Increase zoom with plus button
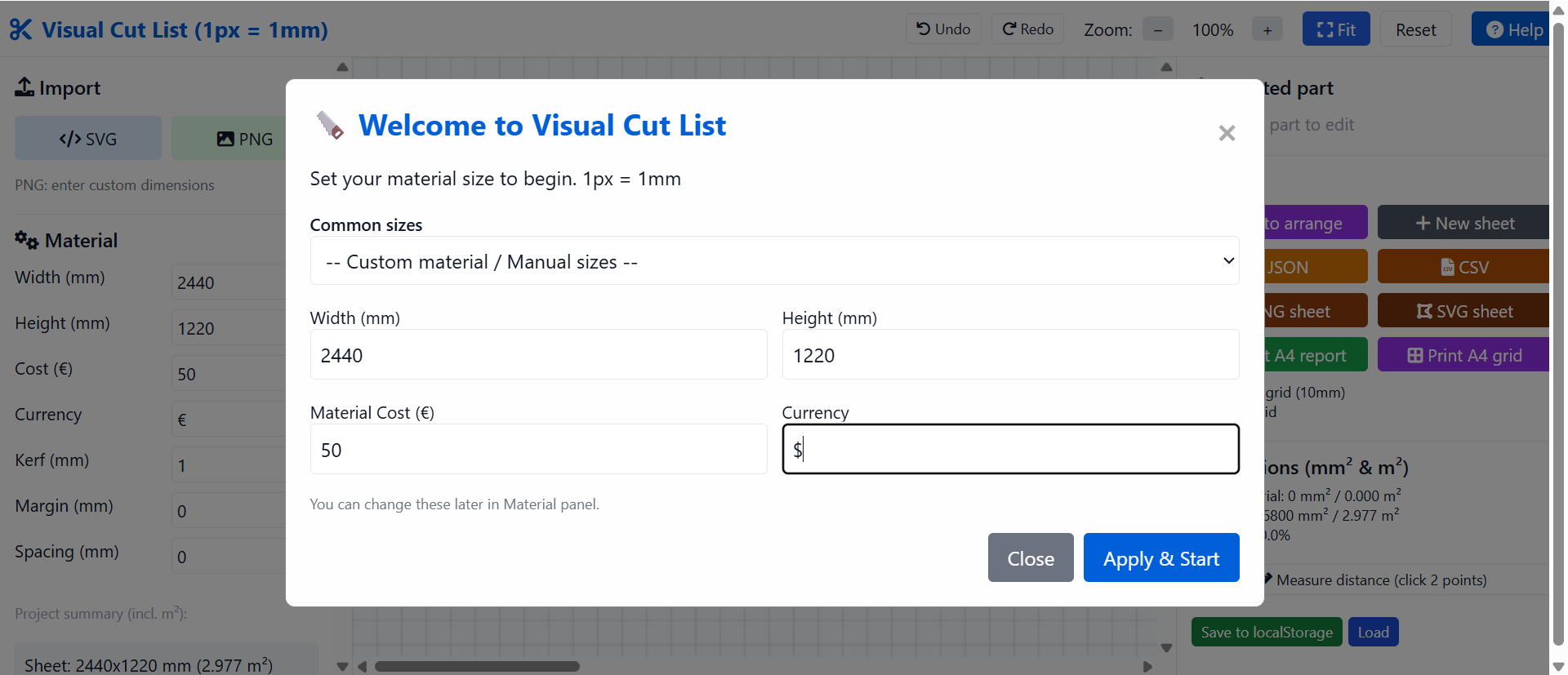The width and height of the screenshot is (1568, 675). click(x=1267, y=30)
